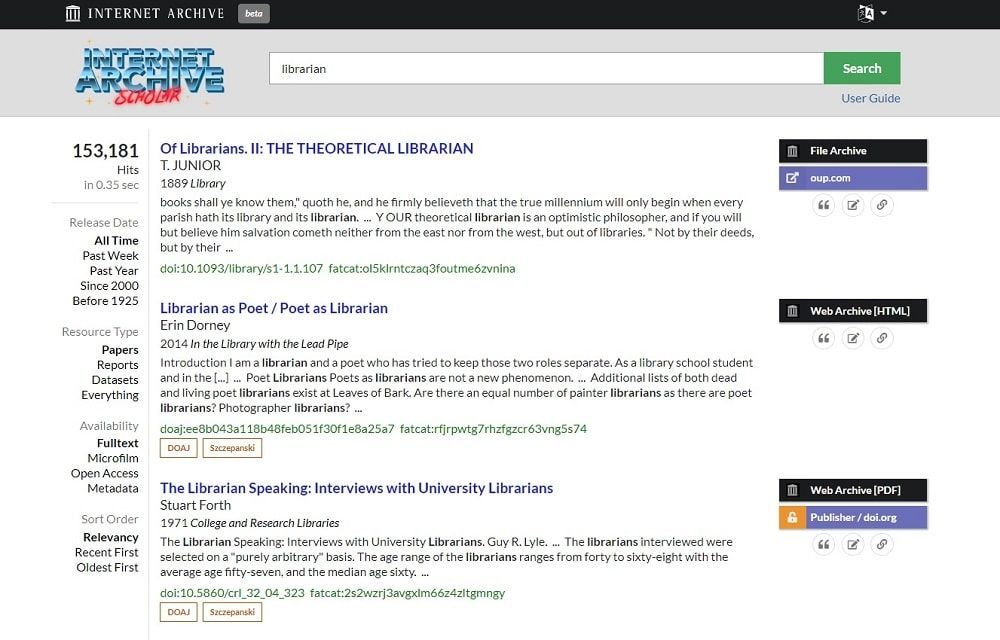Sort results by Oldest First

107,567
